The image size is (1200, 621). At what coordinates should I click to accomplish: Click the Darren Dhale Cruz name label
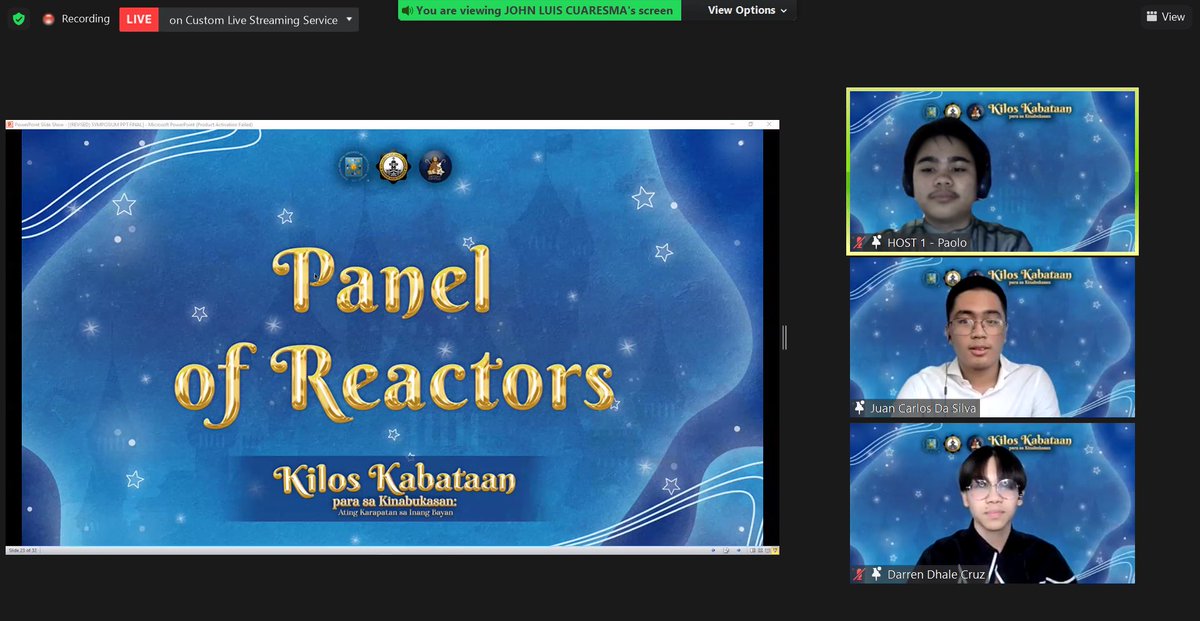point(935,574)
